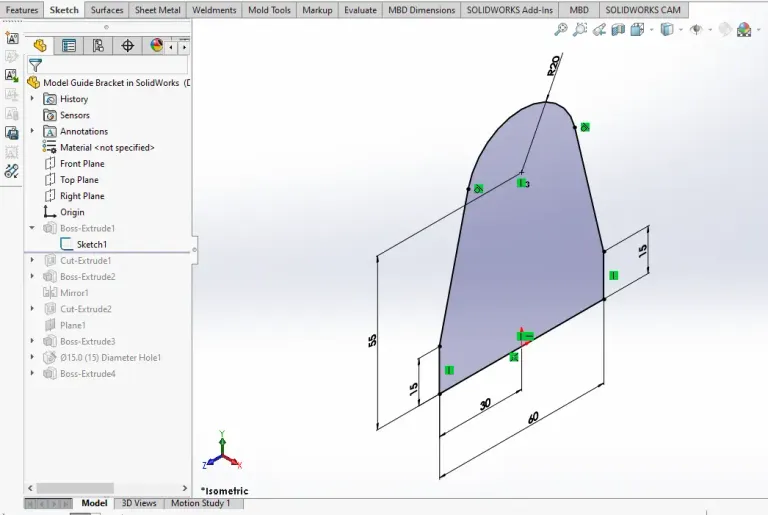Viewport: 768px width, 515px height.
Task: Open the DisplayManager color ball tab
Action: [156, 46]
